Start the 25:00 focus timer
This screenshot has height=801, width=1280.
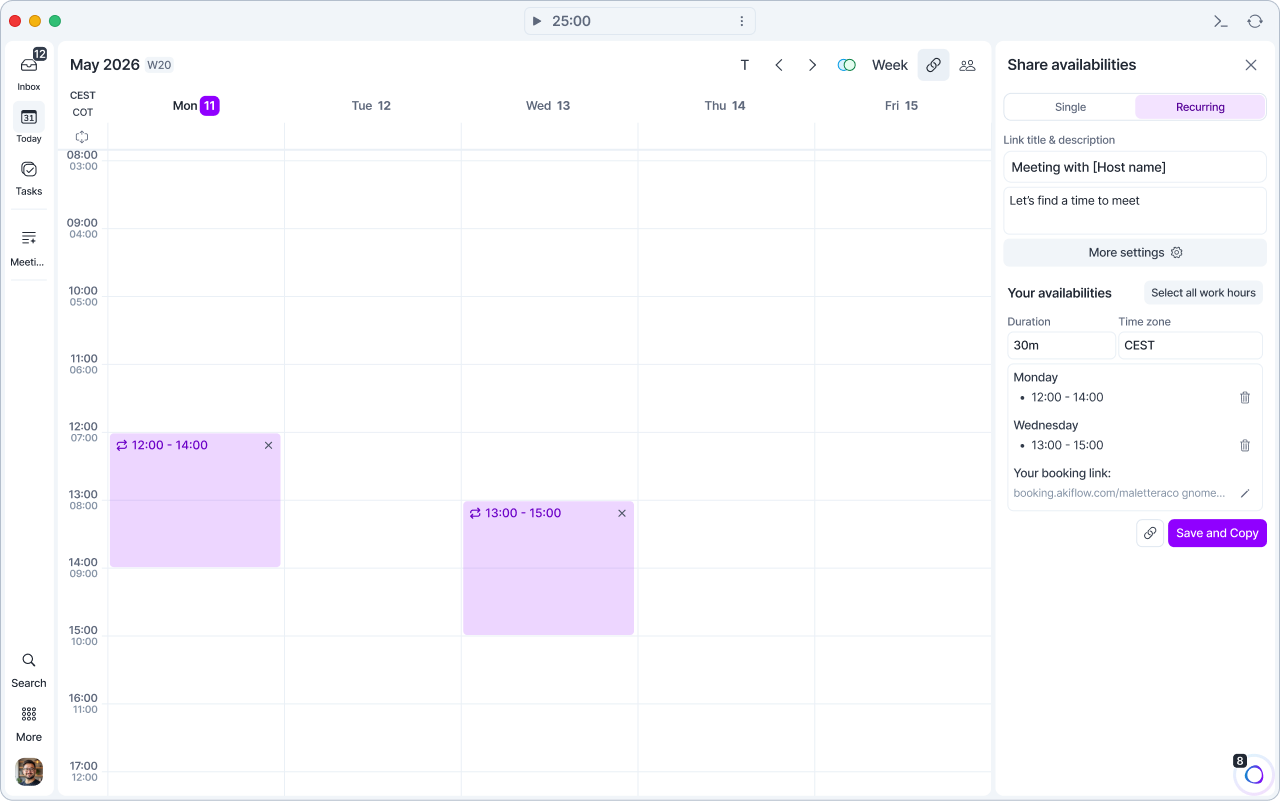[537, 21]
